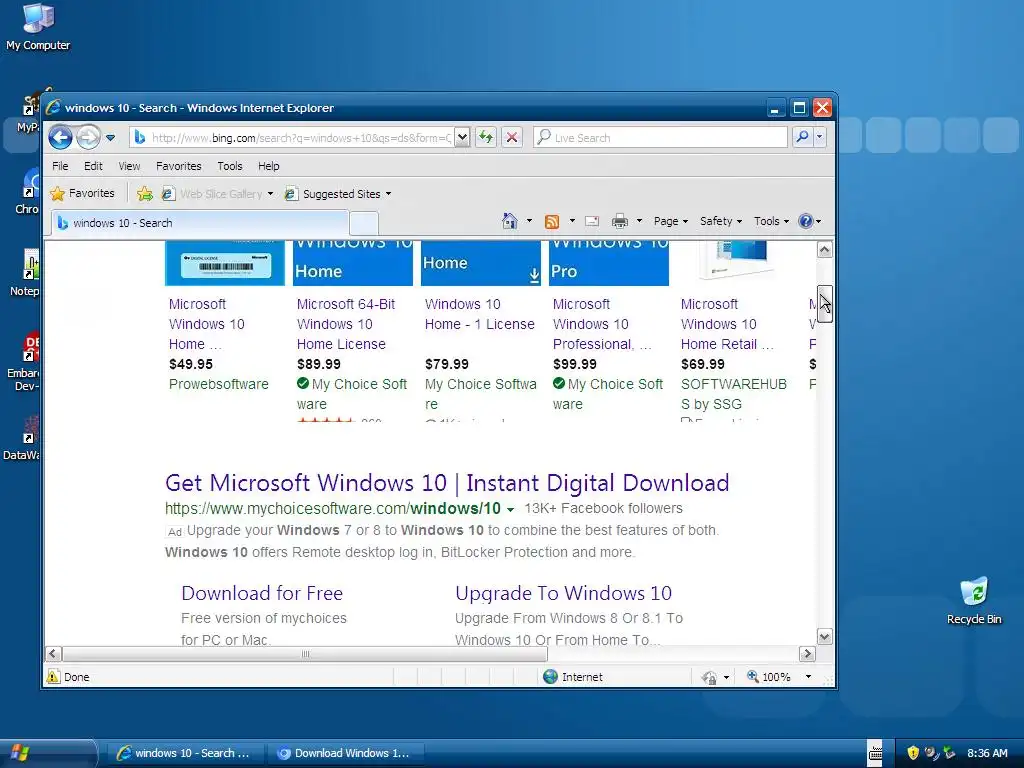This screenshot has height=768, width=1024.
Task: Open the Safety command menu
Action: pyautogui.click(x=721, y=221)
